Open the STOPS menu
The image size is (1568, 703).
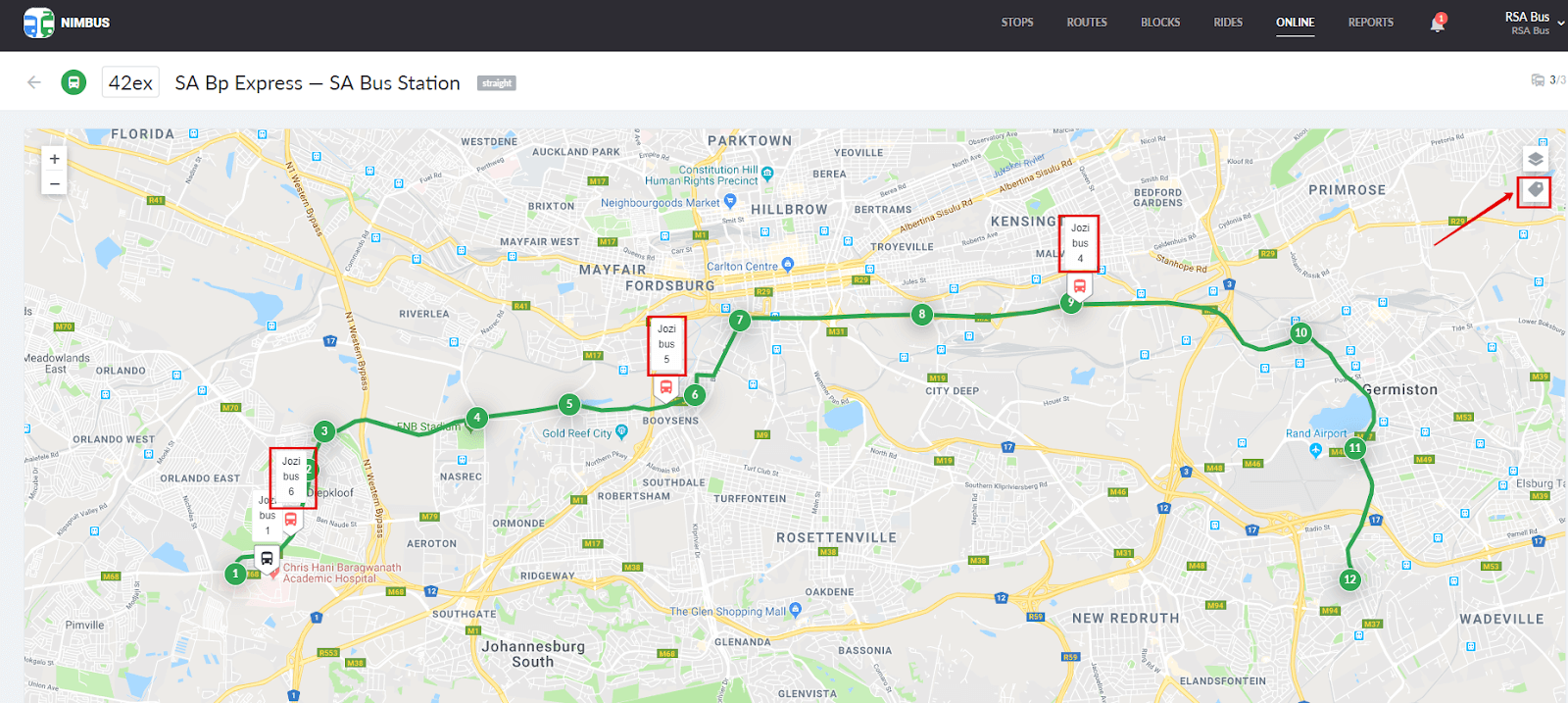(x=1017, y=23)
